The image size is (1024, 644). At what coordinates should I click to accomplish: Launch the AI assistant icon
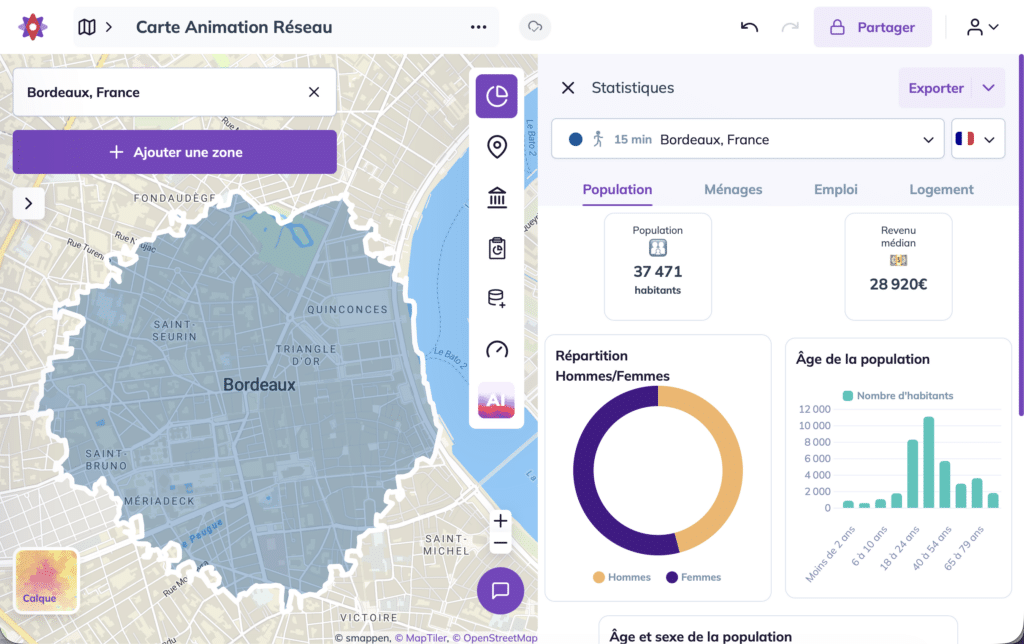(496, 400)
